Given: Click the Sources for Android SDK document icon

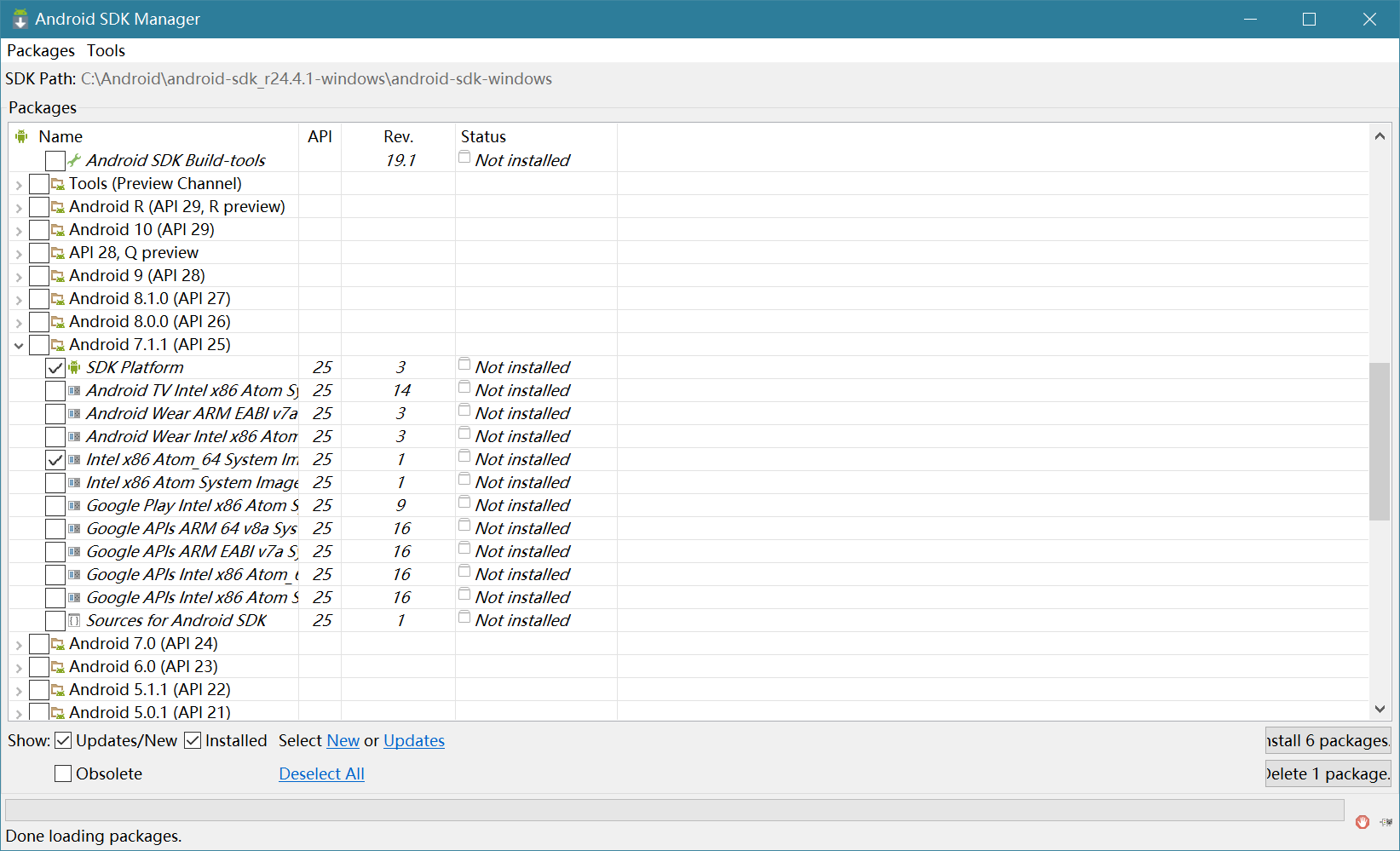Looking at the screenshot, I should click(x=74, y=620).
